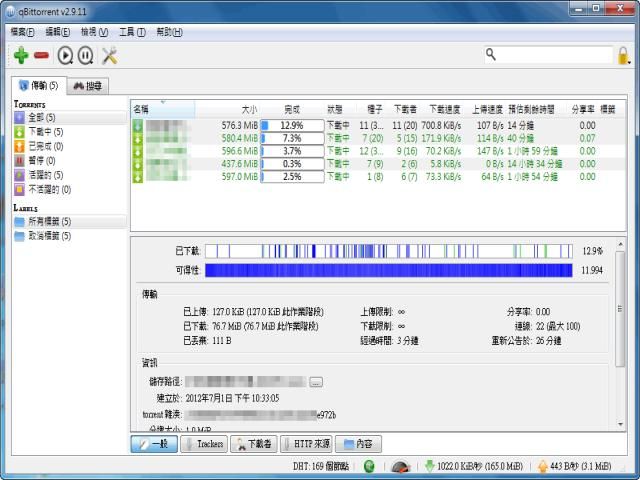Select the 已完成 (0) completed filter
640x480 pixels.
44,146
